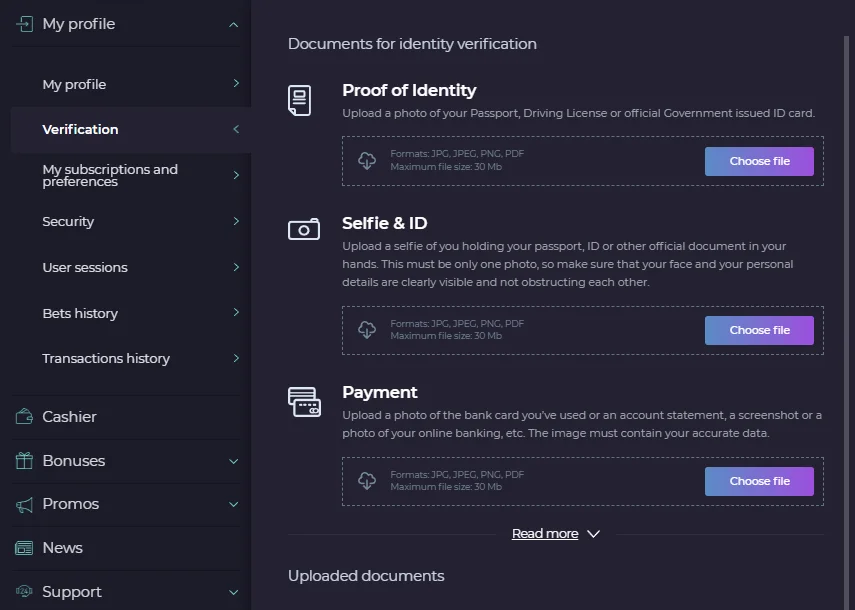Choose file for Payment document
The height and width of the screenshot is (610, 855).
[759, 481]
